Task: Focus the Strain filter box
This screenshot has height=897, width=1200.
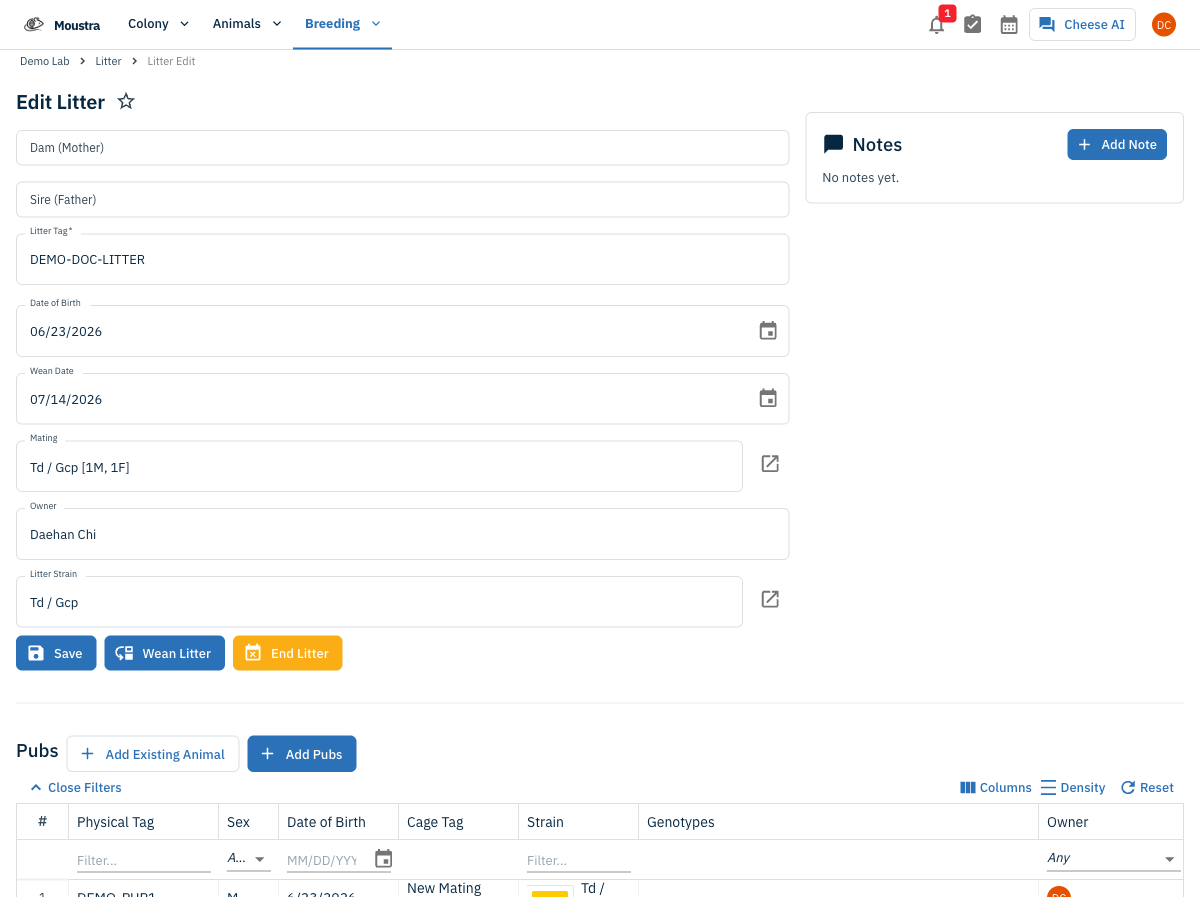Action: tap(579, 860)
